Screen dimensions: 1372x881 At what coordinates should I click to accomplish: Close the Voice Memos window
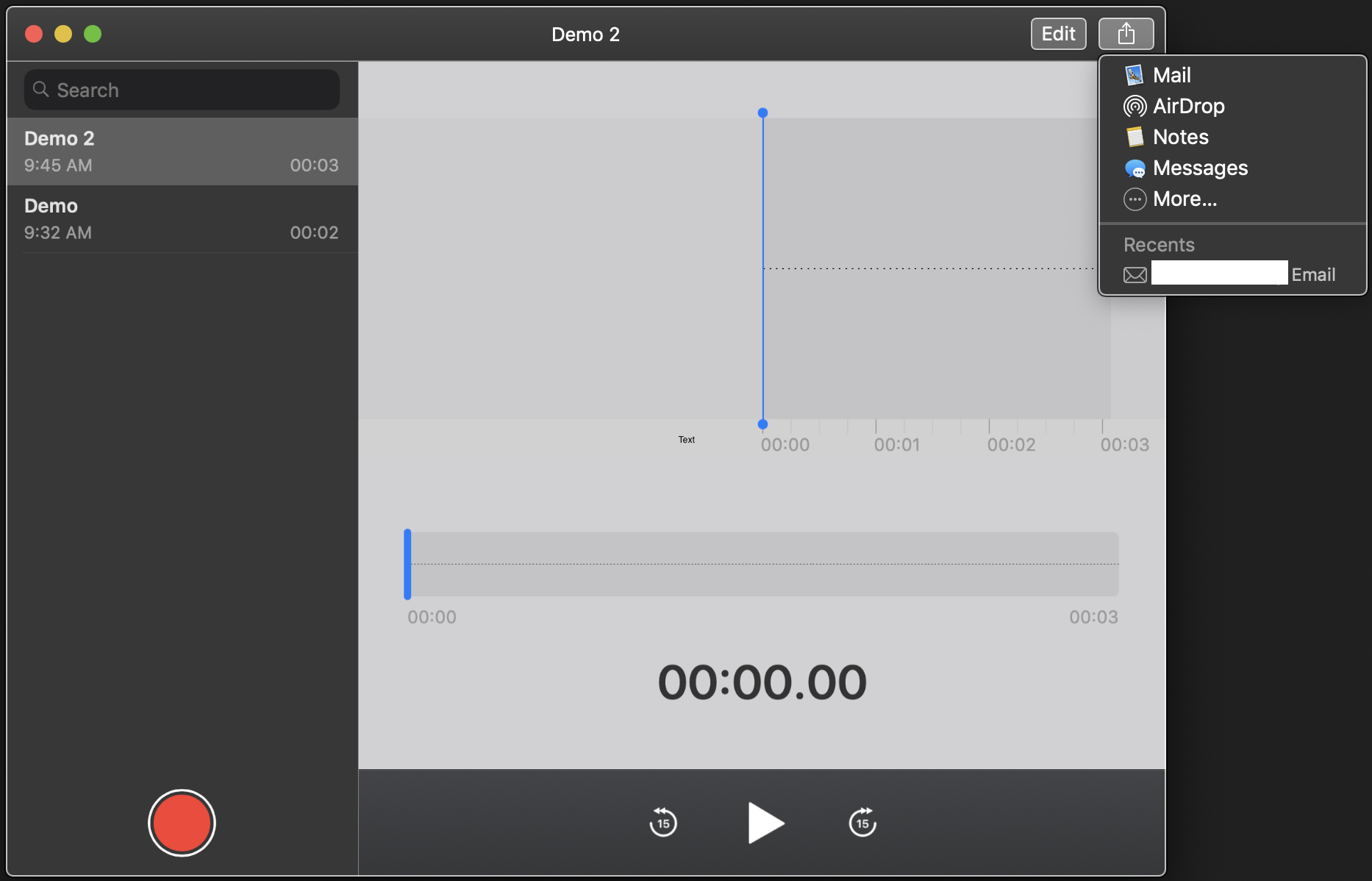(34, 34)
